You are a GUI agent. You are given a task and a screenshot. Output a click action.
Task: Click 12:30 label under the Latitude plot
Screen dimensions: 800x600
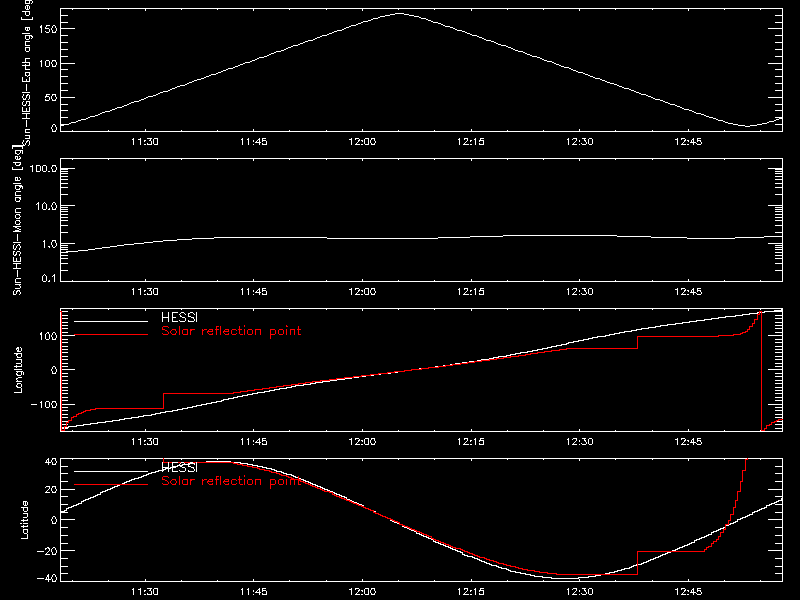click(x=580, y=592)
